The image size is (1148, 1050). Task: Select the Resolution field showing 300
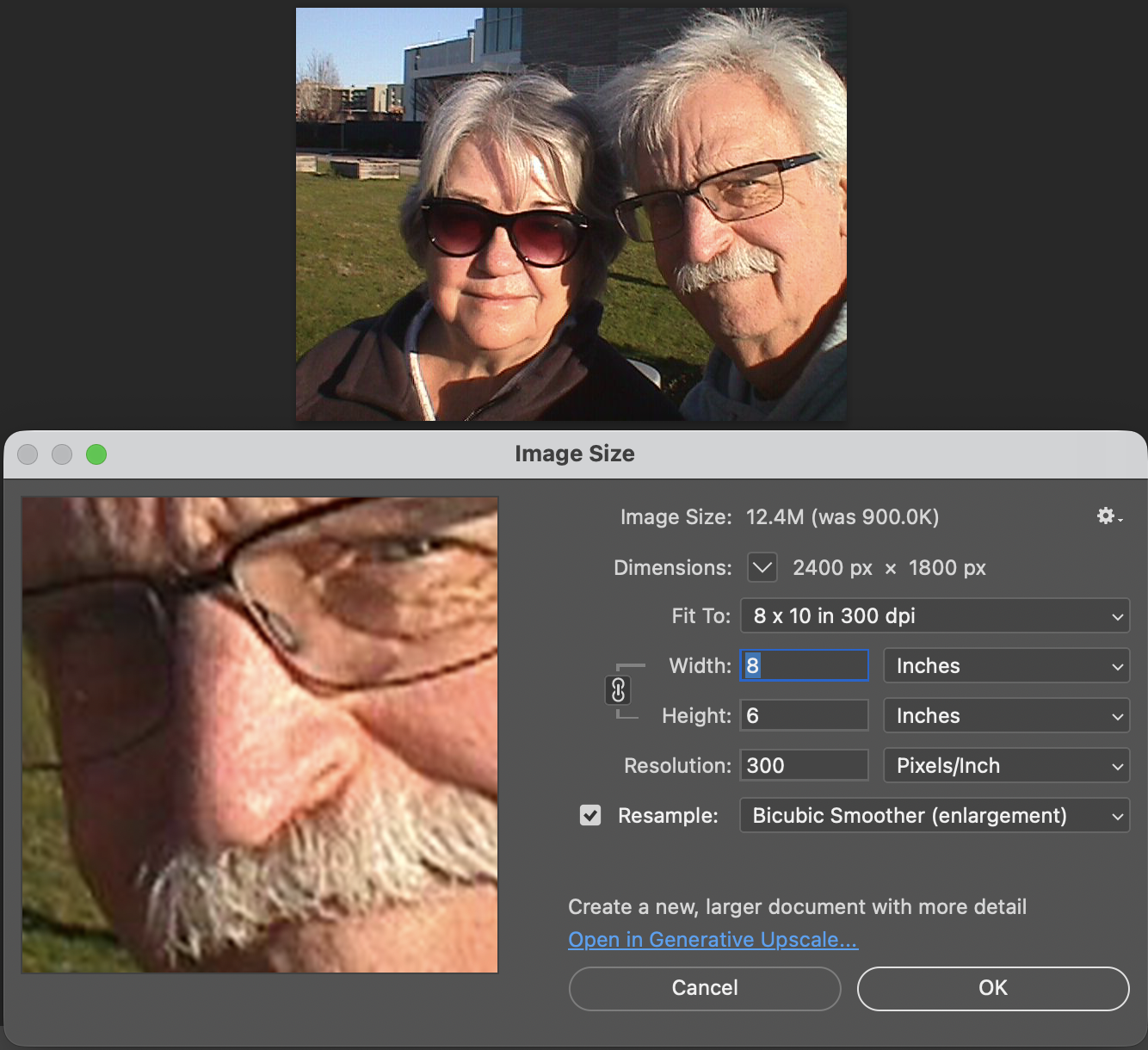[803, 765]
